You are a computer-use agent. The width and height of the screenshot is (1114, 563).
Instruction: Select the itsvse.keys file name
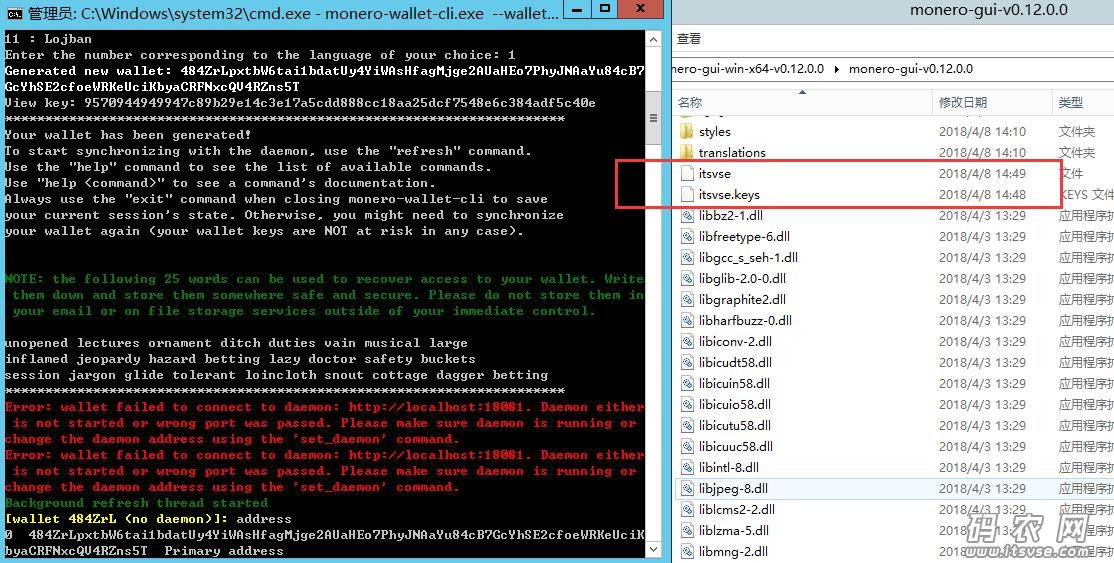729,194
